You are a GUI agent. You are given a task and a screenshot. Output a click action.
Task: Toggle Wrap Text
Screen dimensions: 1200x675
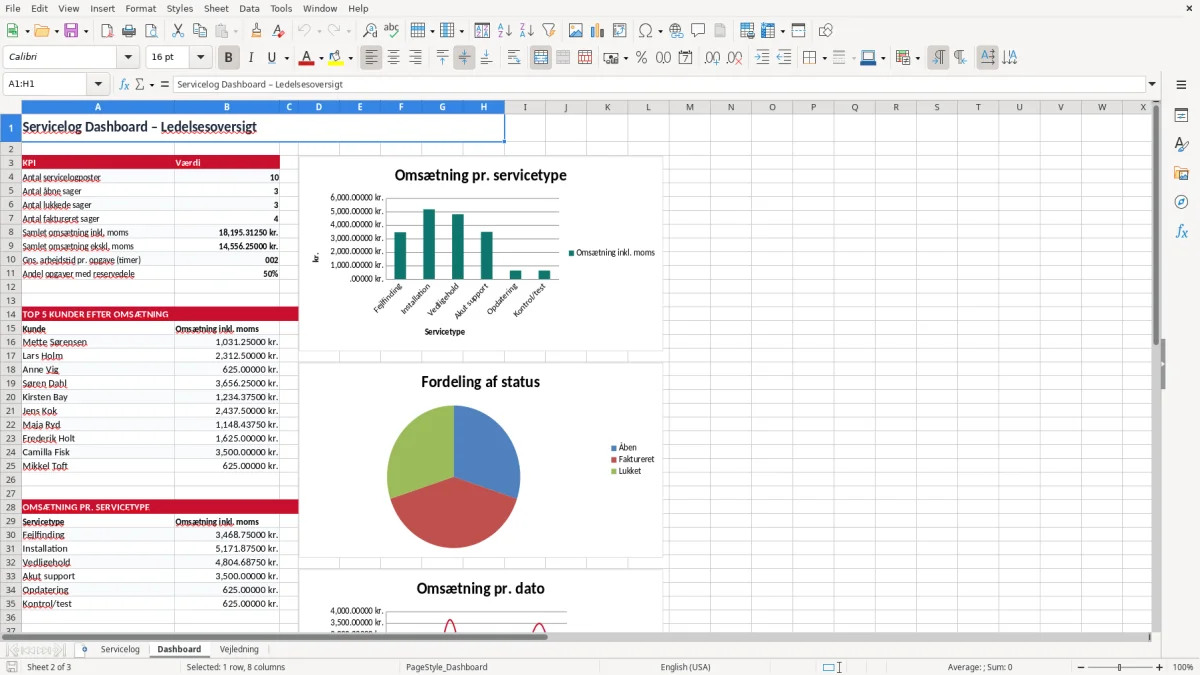[x=514, y=58]
